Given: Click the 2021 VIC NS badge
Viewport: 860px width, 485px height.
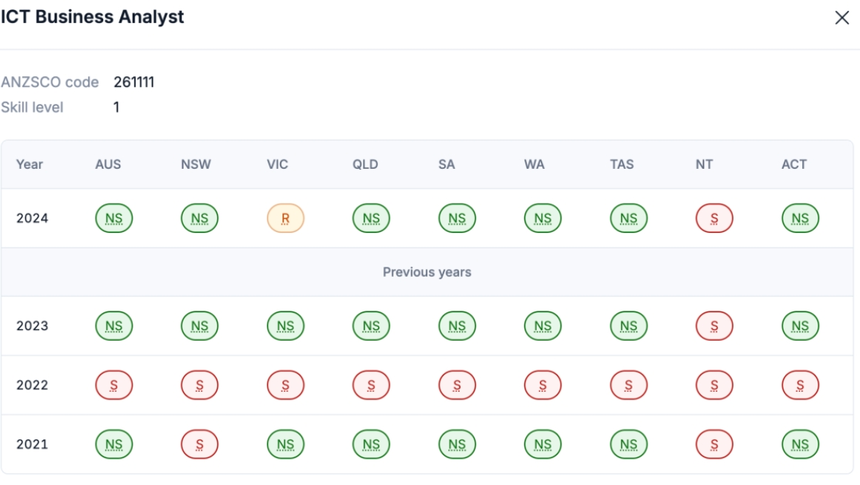Looking at the screenshot, I should (x=286, y=444).
